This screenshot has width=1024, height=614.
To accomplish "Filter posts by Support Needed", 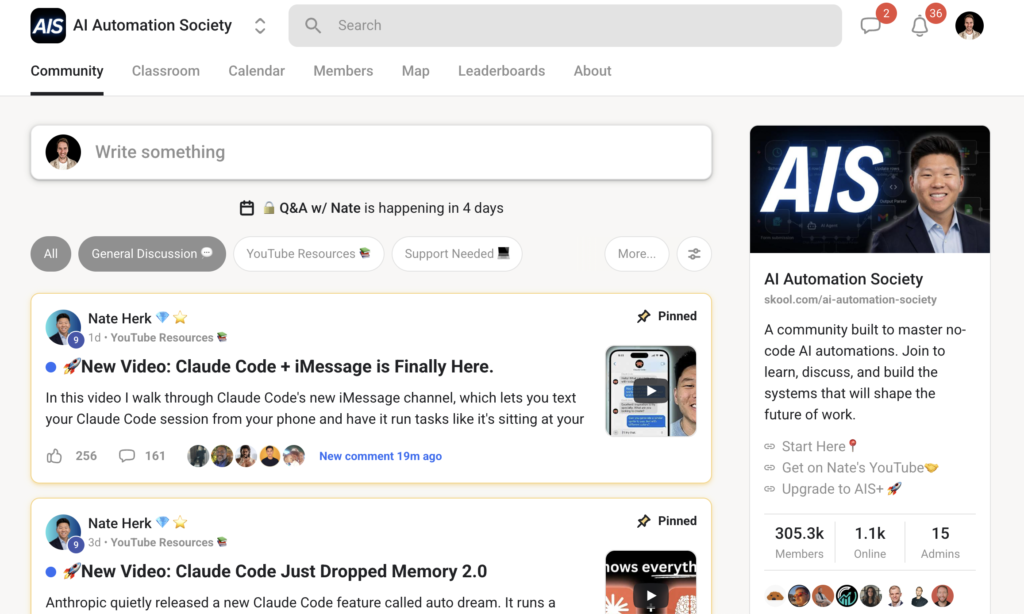I will [457, 254].
